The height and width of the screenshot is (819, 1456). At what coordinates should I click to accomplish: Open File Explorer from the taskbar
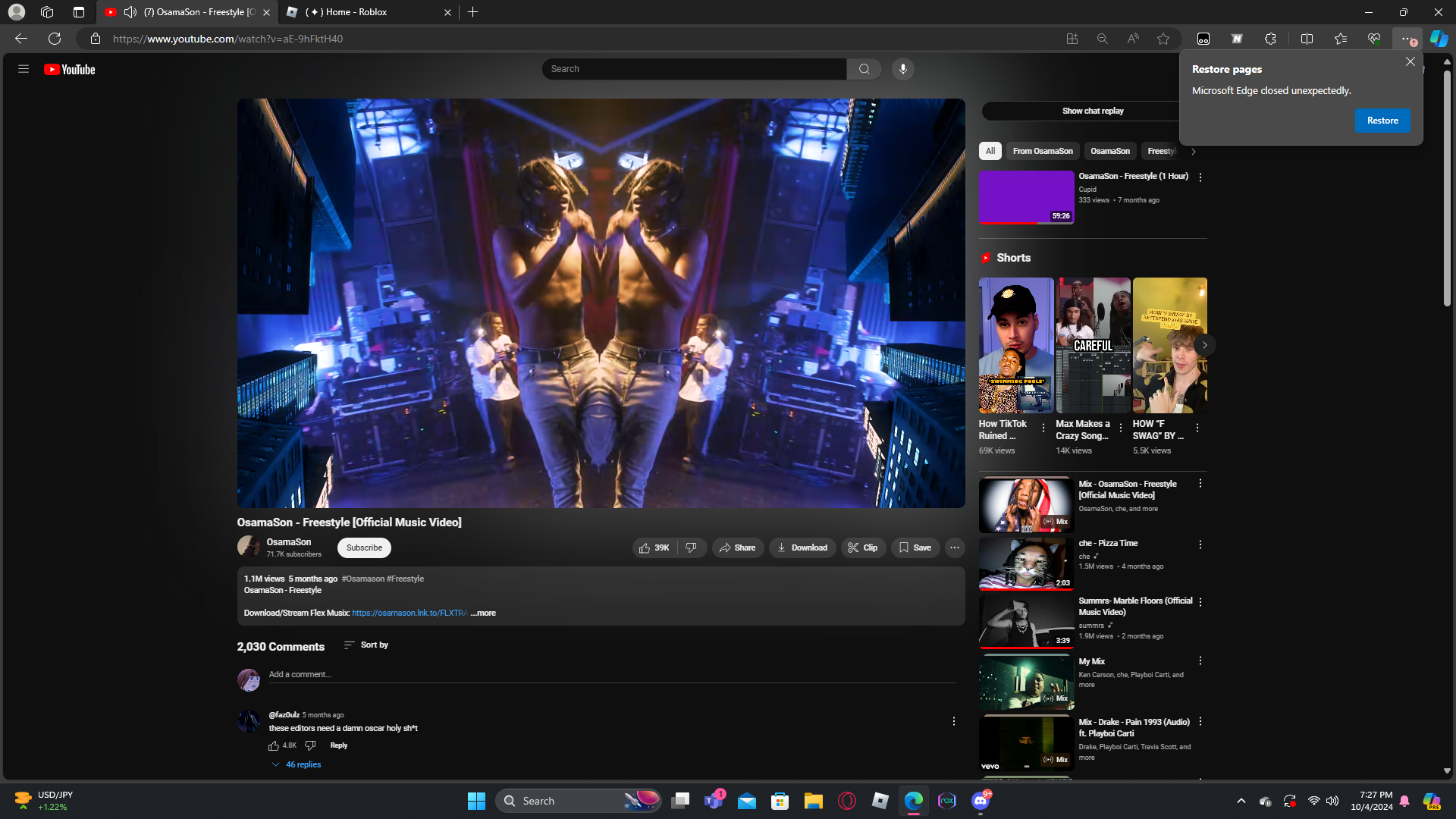click(x=814, y=801)
